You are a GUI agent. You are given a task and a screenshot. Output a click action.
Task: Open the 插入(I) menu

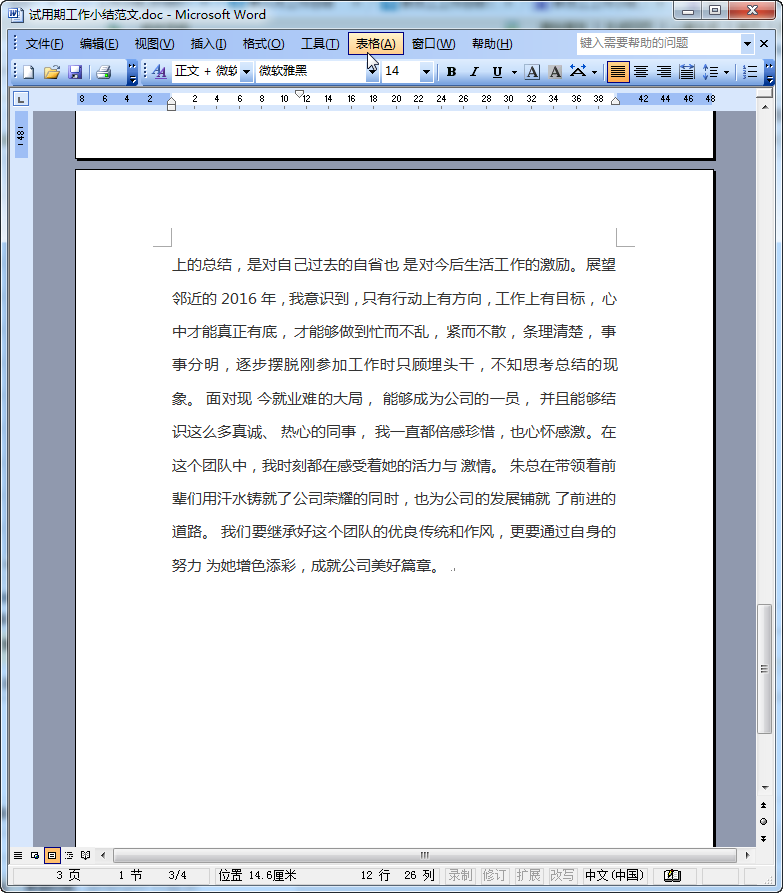click(208, 44)
